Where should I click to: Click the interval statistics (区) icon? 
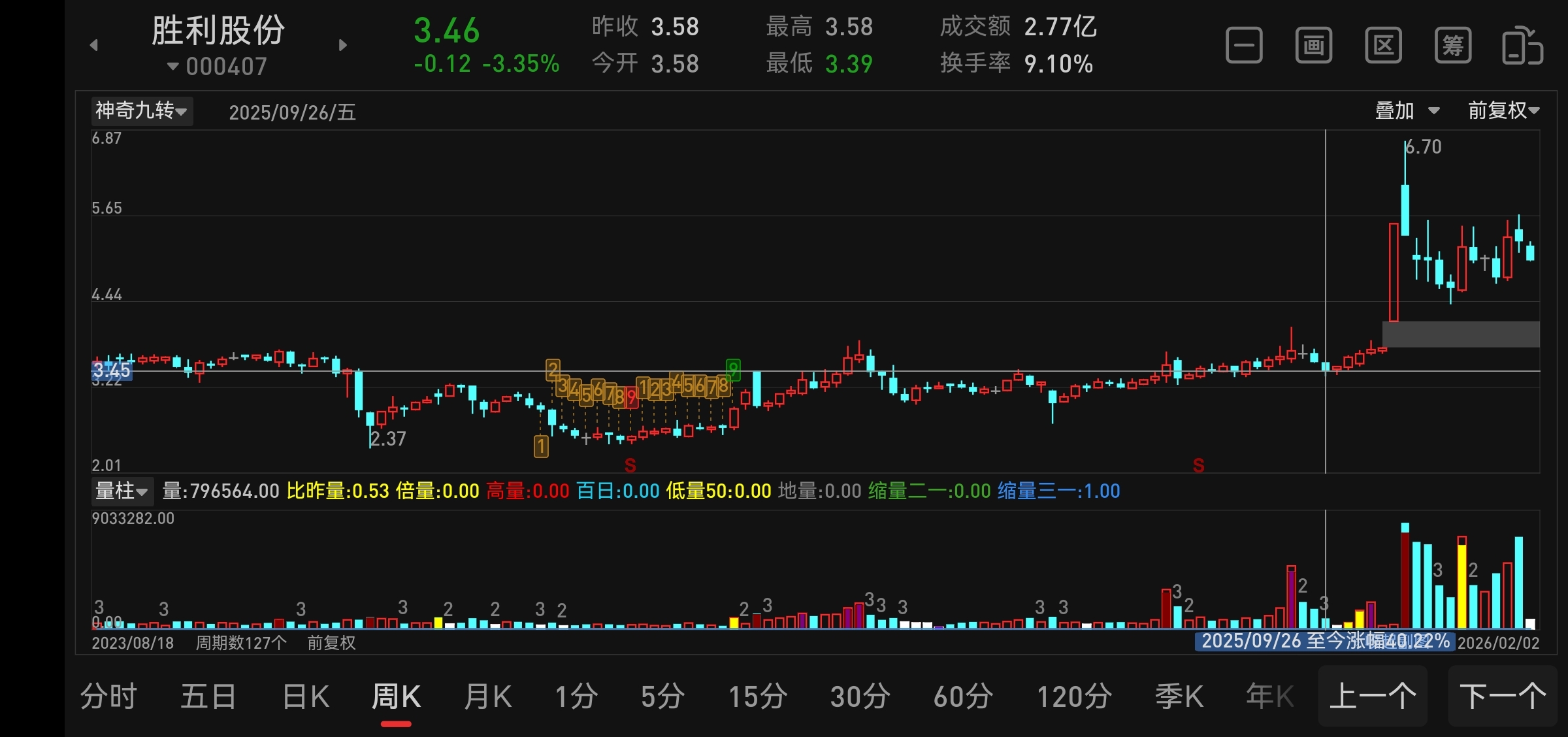pyautogui.click(x=1383, y=46)
